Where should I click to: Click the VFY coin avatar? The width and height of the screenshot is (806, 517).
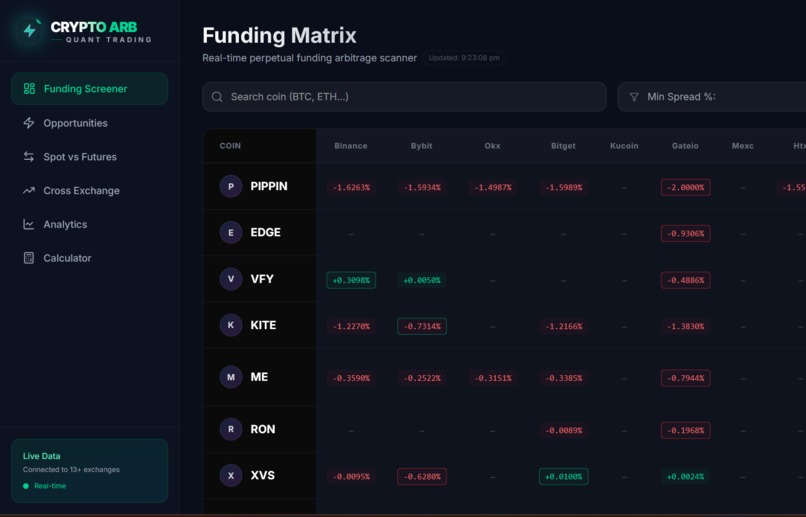[231, 279]
